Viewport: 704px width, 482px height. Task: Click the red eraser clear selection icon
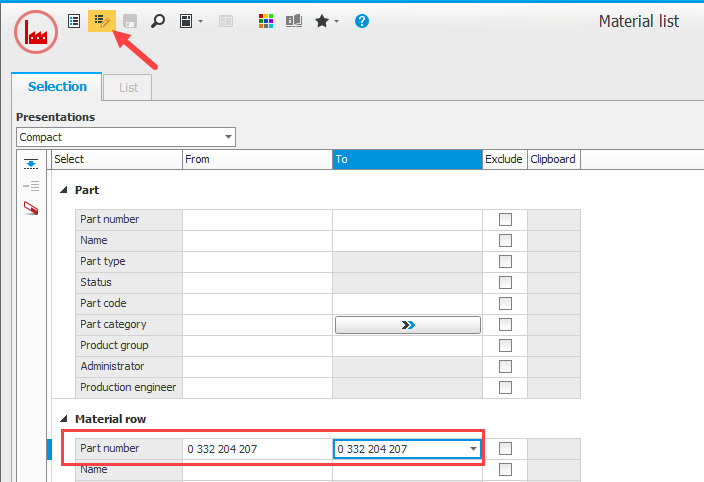click(x=31, y=208)
